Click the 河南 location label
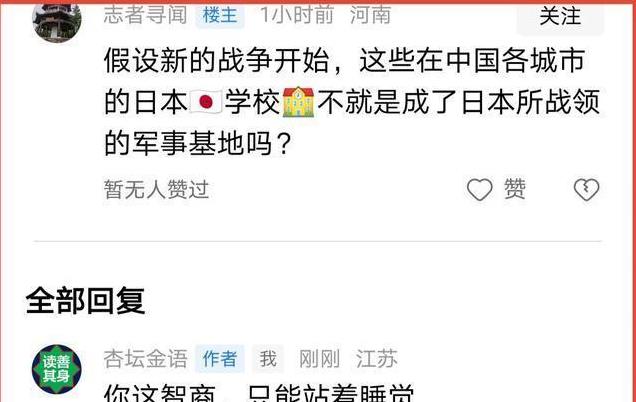This screenshot has width=636, height=402. tap(370, 15)
